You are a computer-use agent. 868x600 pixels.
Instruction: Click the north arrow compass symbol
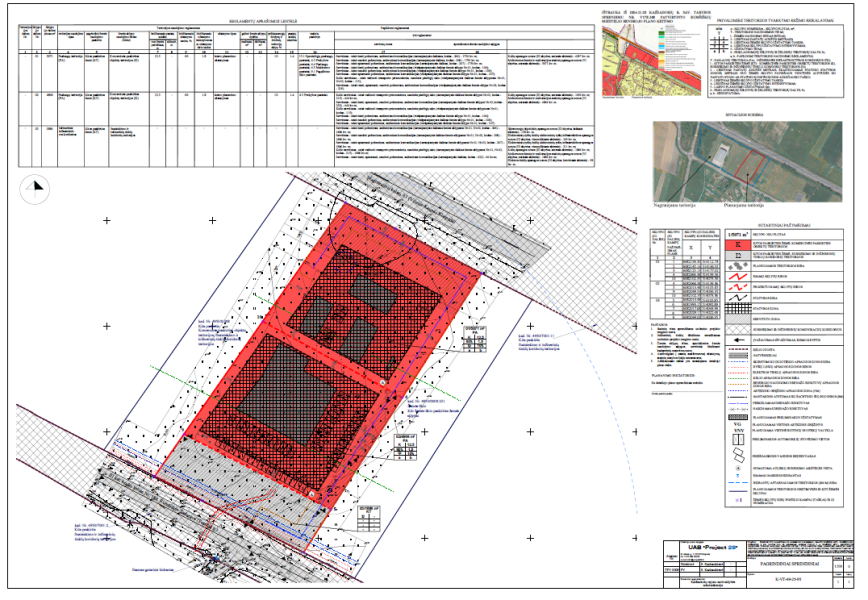38,183
